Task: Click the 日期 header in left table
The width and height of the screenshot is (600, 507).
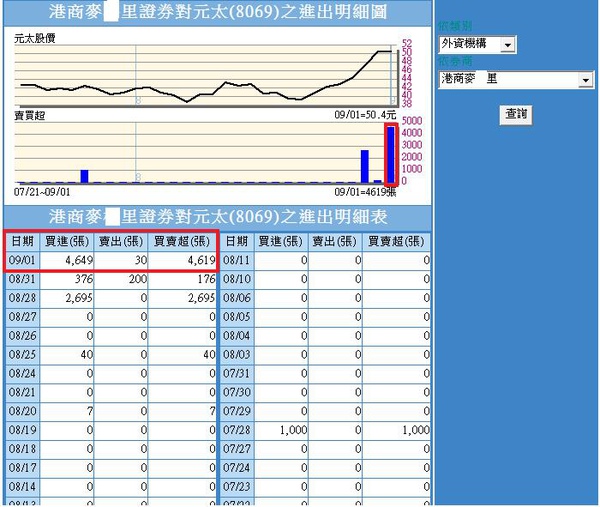Action: [23, 241]
